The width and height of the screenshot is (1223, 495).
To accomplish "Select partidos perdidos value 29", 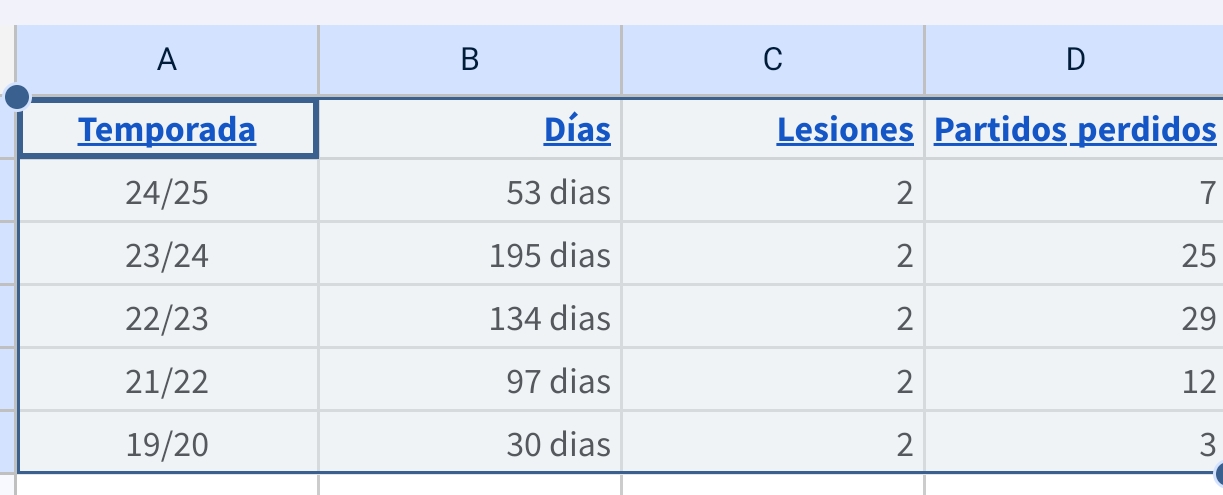I will [x=1074, y=318].
